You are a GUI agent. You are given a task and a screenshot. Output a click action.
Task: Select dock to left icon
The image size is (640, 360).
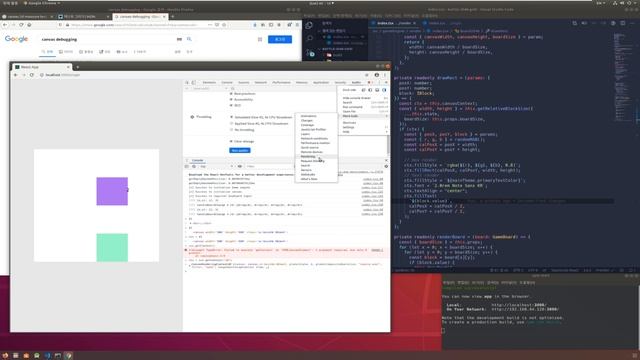[x=371, y=90]
